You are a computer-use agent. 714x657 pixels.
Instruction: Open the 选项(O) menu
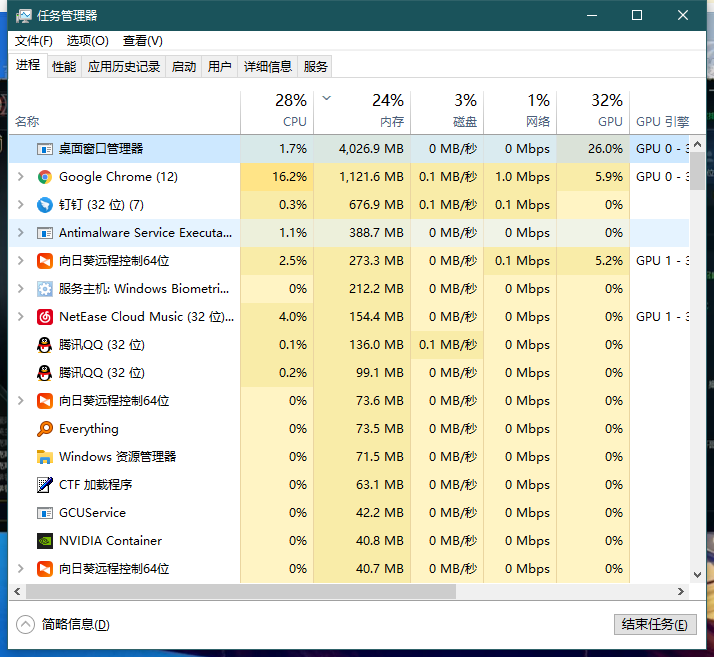[x=87, y=41]
